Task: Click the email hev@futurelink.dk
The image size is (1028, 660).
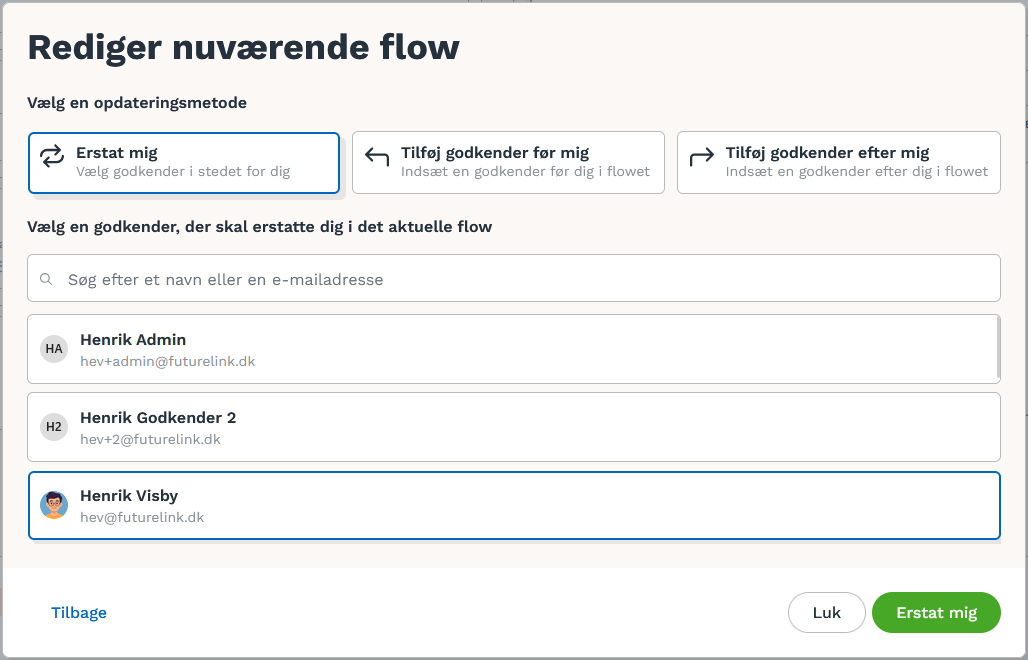Action: (142, 517)
